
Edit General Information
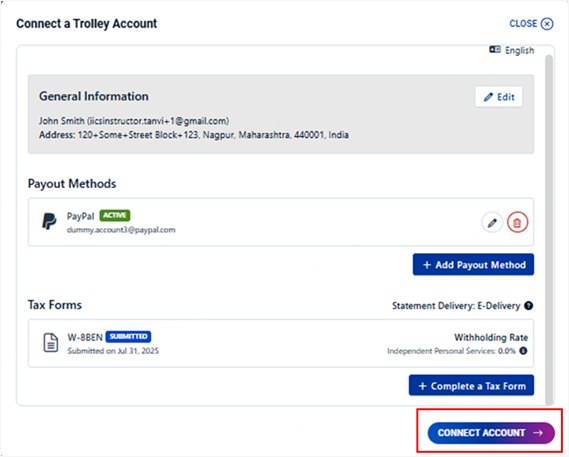coord(499,97)
